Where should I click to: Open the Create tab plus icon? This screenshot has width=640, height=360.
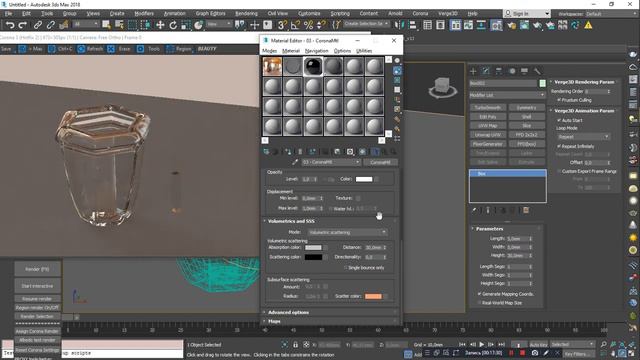473,71
